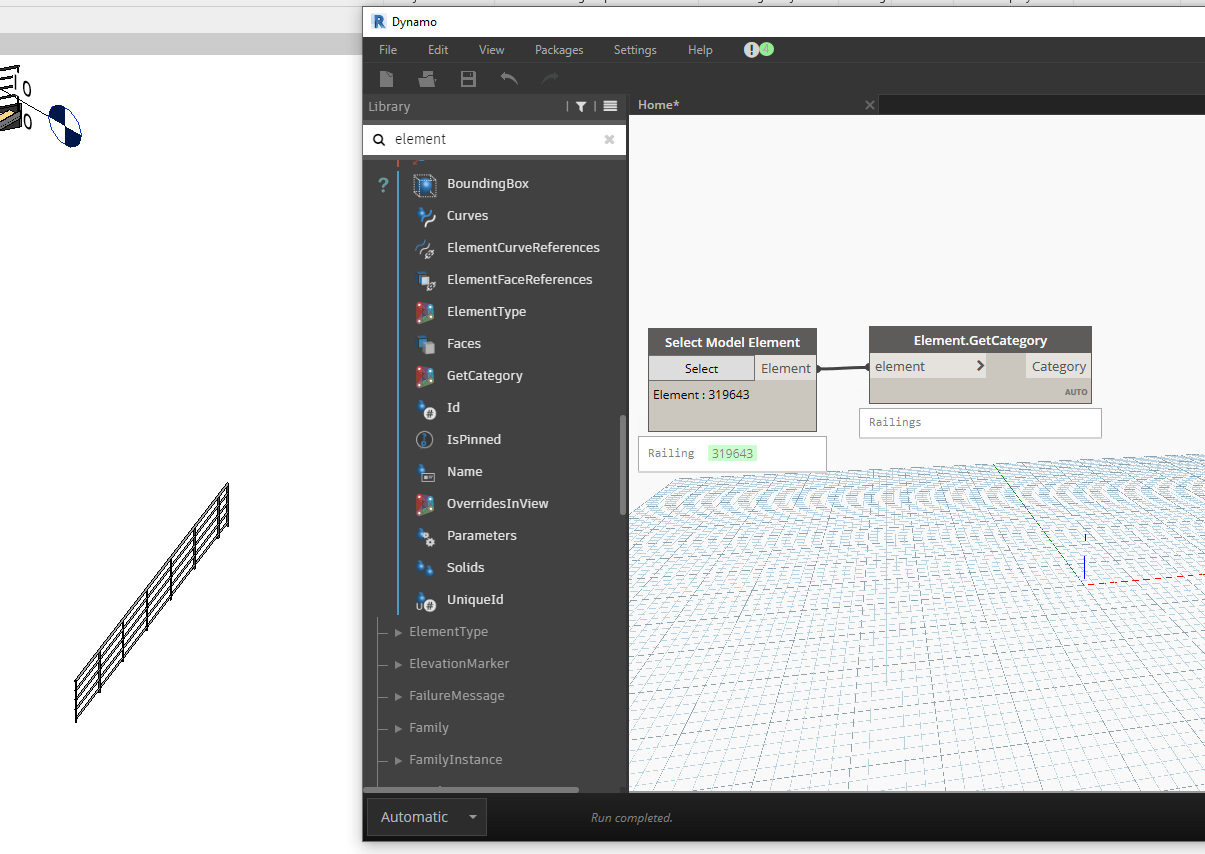1205x854 pixels.
Task: Open the Edit menu
Action: [x=438, y=50]
